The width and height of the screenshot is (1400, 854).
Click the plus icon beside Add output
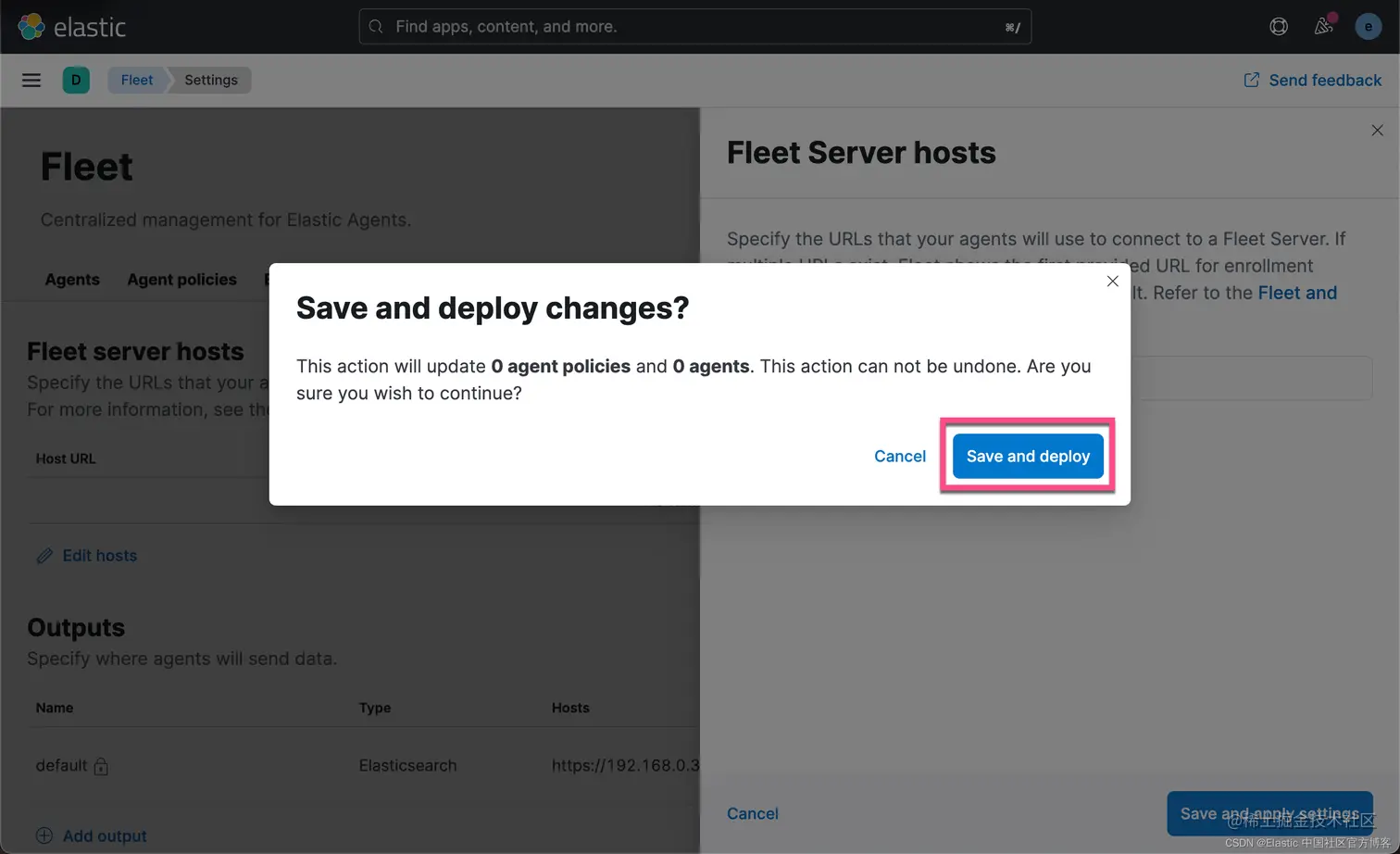point(44,835)
